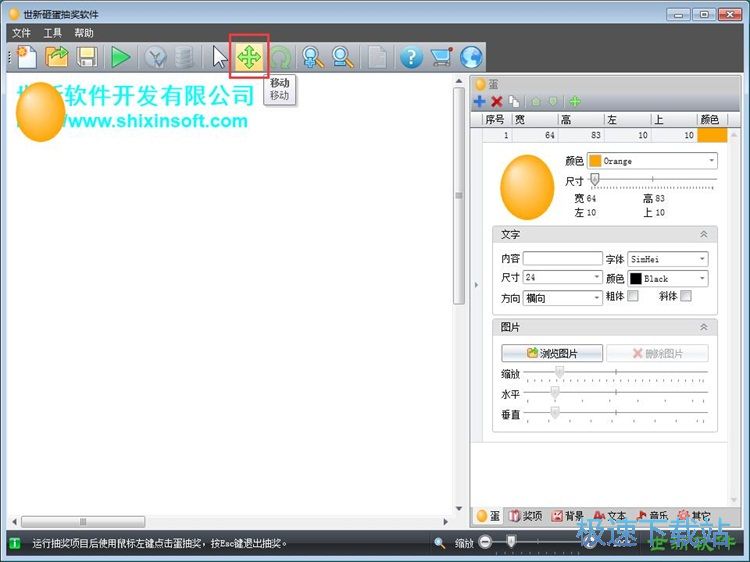Image resolution: width=750 pixels, height=562 pixels.
Task: Click the 内容 text content field
Action: coord(562,259)
